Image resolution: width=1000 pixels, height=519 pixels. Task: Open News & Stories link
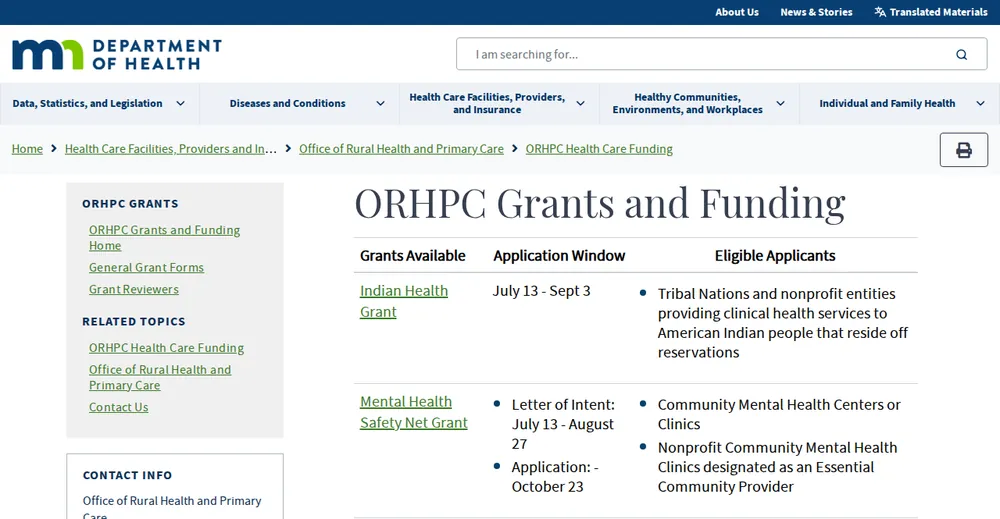click(x=816, y=12)
